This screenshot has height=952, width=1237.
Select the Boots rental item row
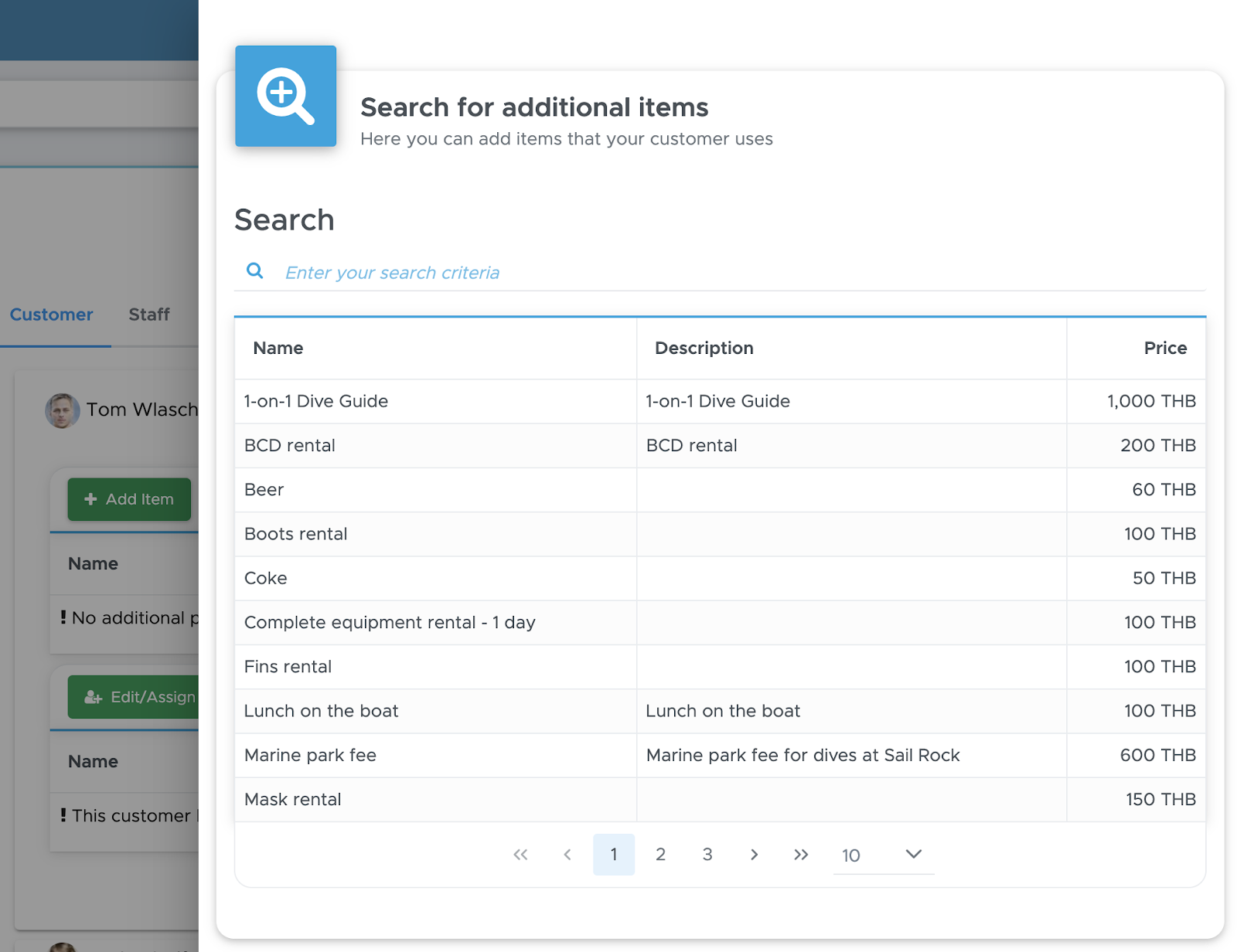[720, 534]
